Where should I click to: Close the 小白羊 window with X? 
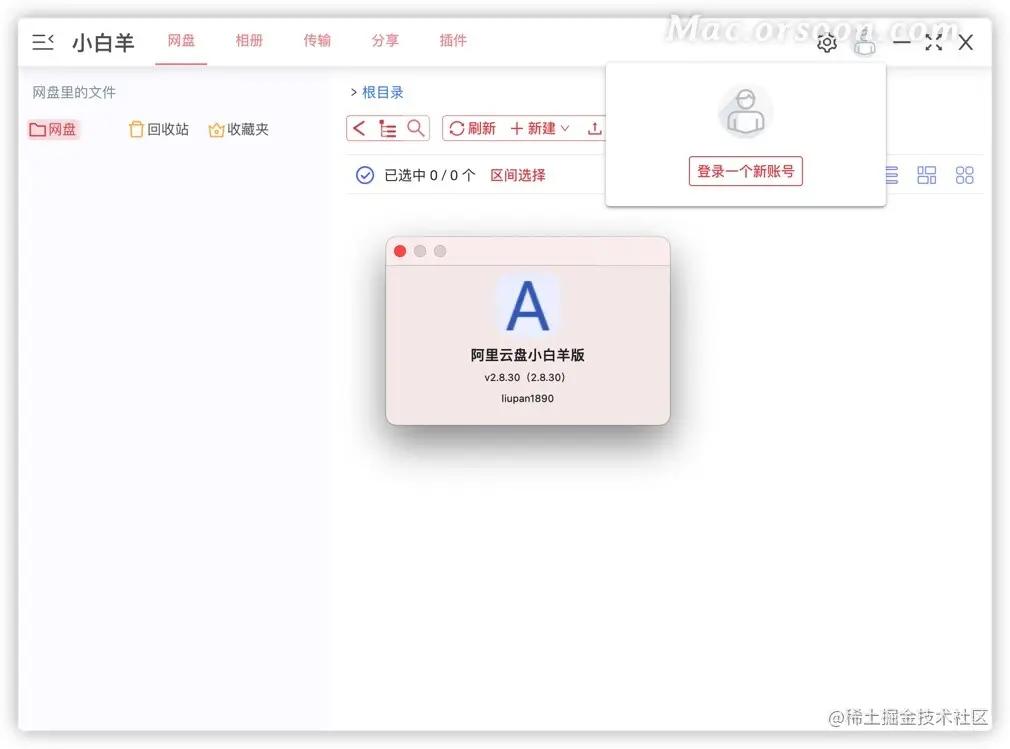coord(966,43)
